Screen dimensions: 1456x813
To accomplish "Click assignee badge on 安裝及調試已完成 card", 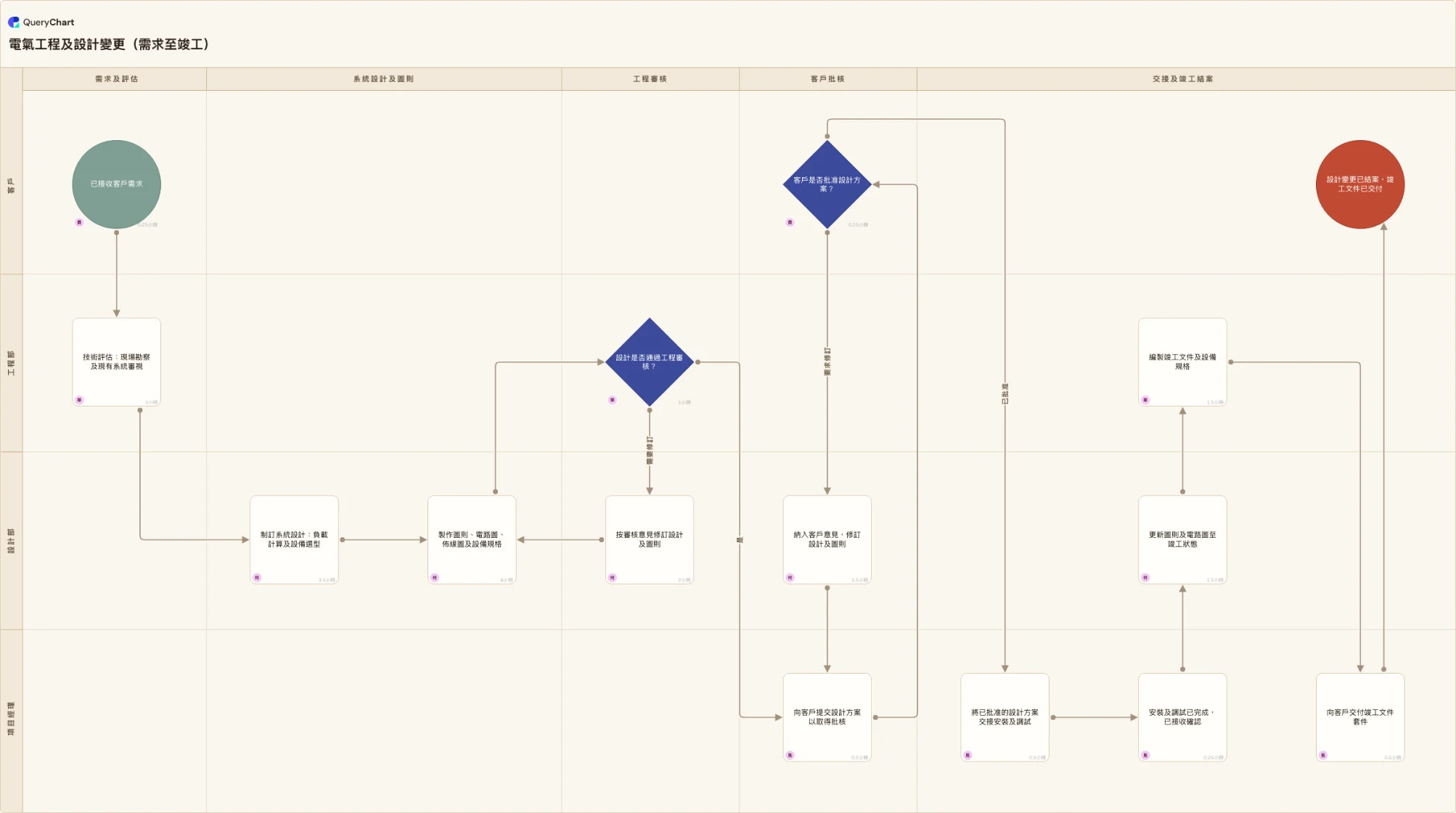I will click(1145, 756).
